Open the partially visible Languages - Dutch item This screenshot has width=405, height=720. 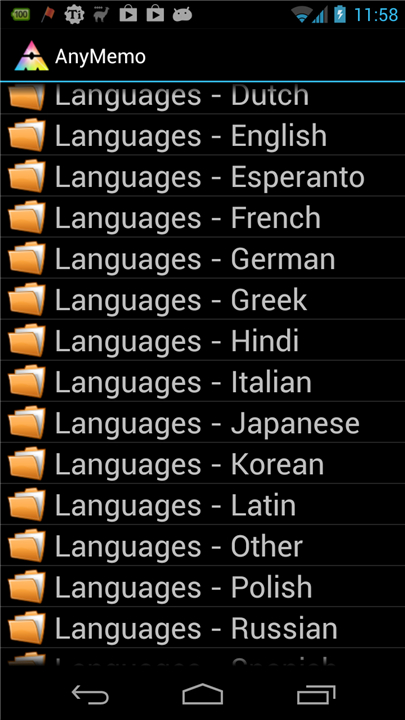coord(202,98)
